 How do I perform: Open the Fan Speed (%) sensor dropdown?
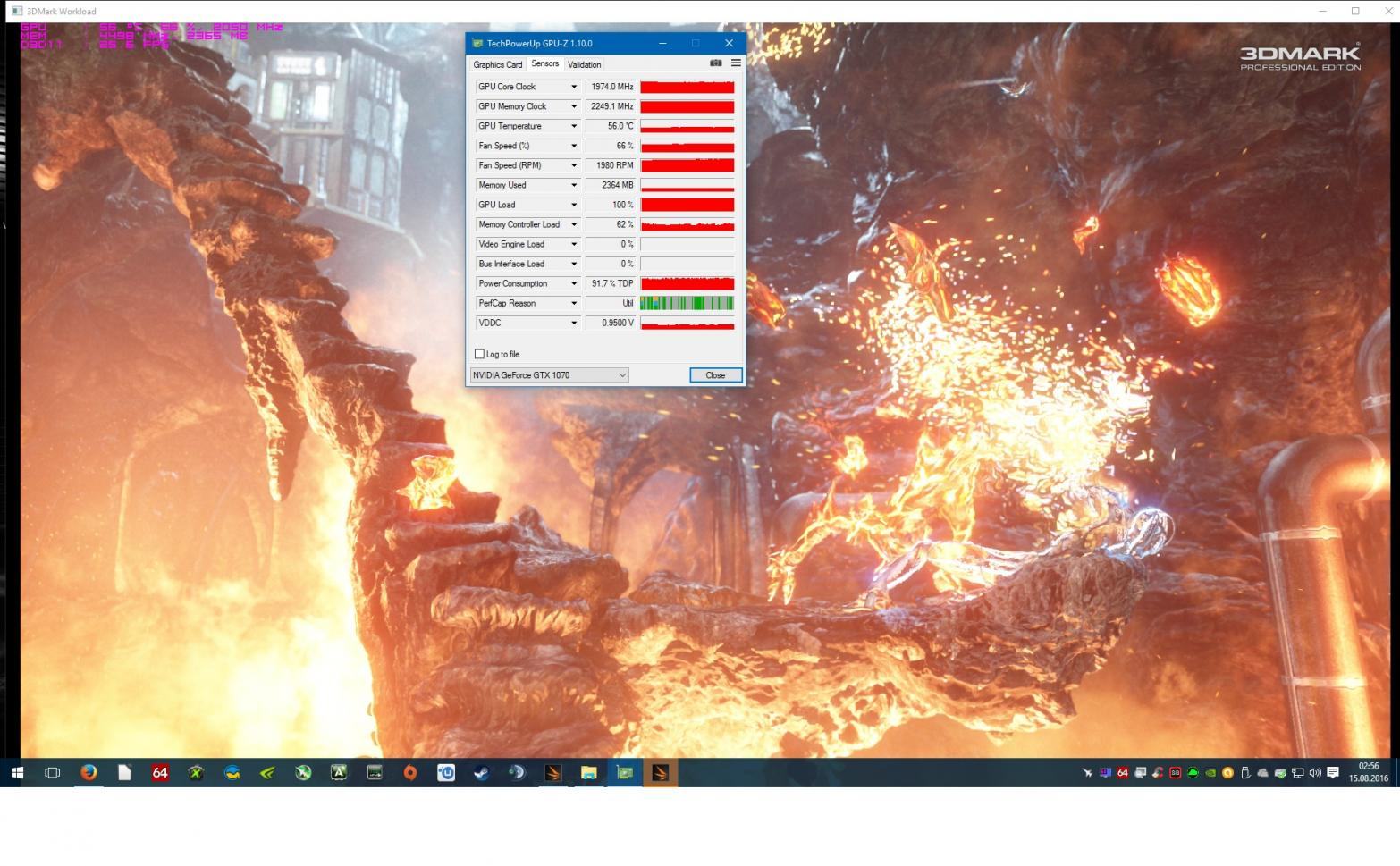click(574, 146)
